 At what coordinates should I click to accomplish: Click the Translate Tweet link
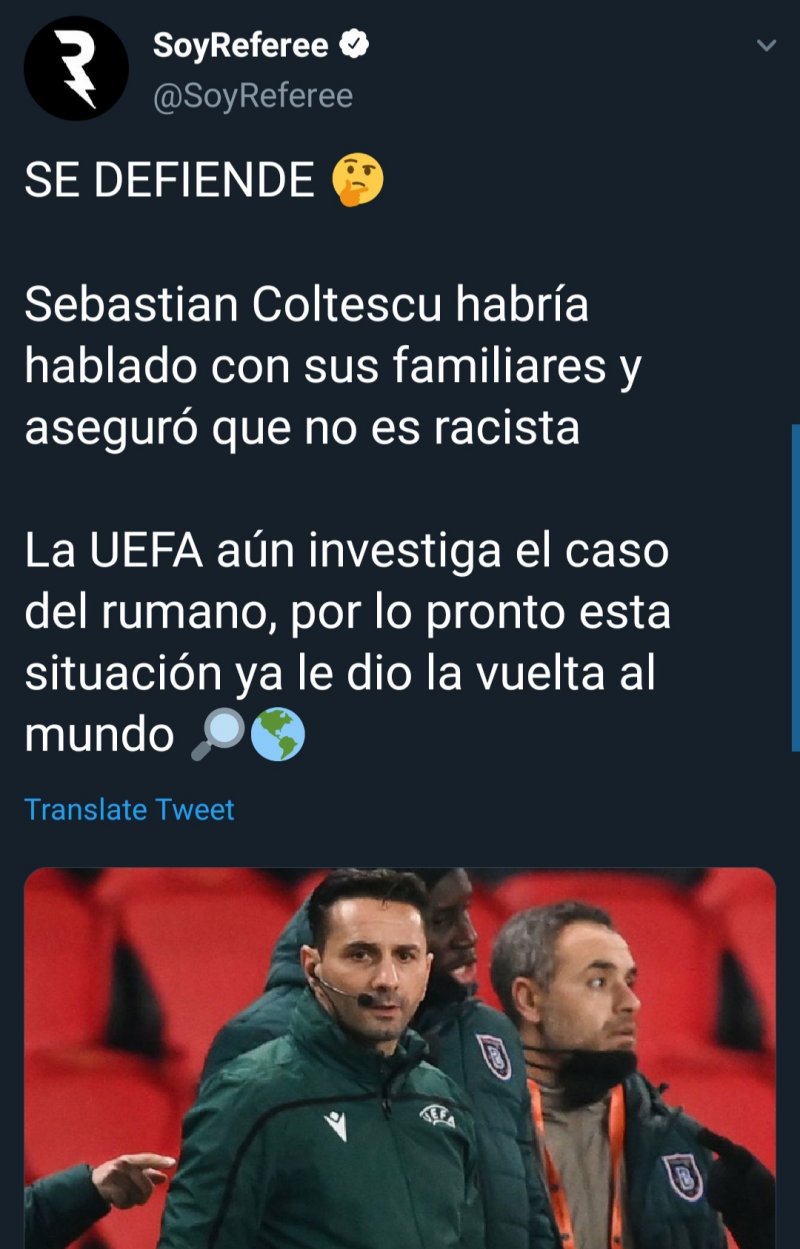(x=129, y=810)
